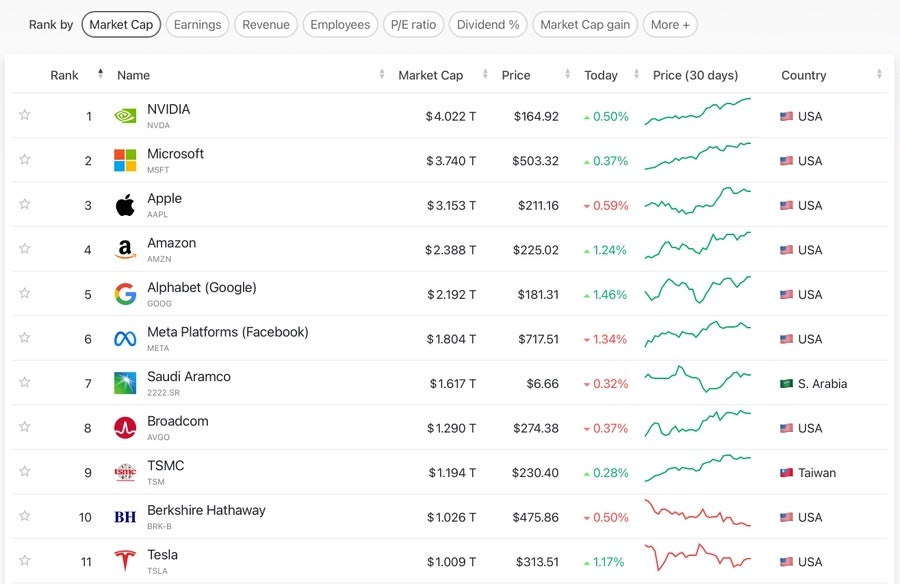Favorite TSMC with the star
Screen dimensions: 900x584
(25, 471)
